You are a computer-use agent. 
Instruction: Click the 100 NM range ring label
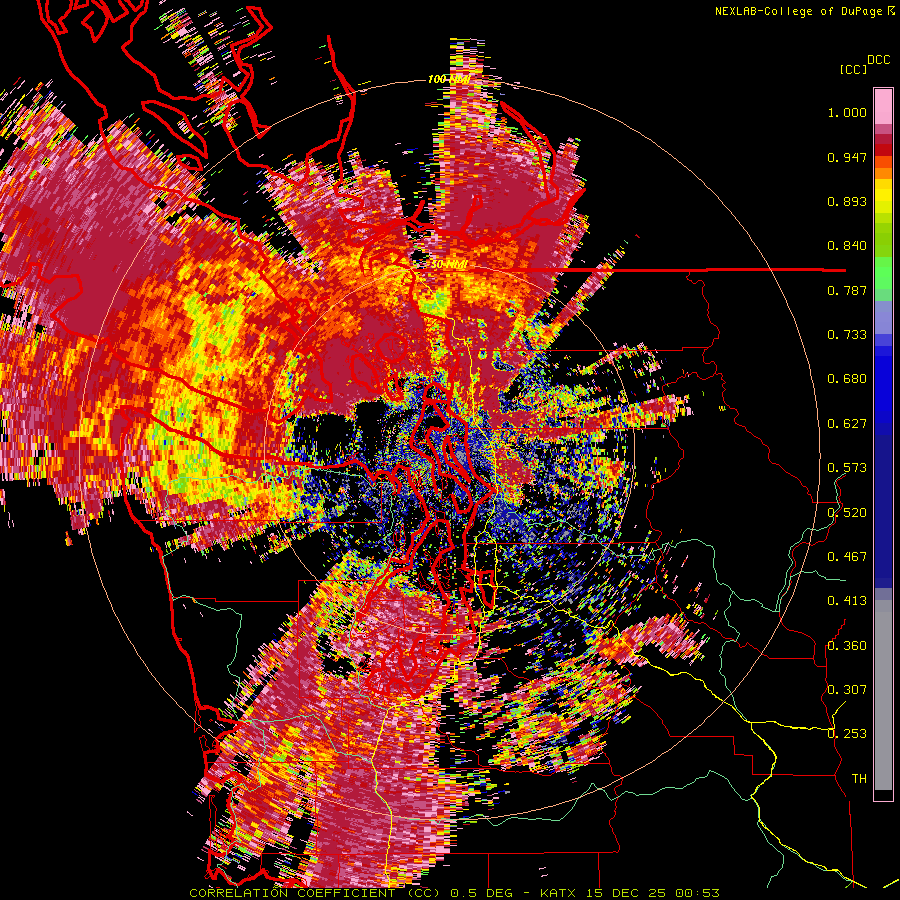coord(449,79)
